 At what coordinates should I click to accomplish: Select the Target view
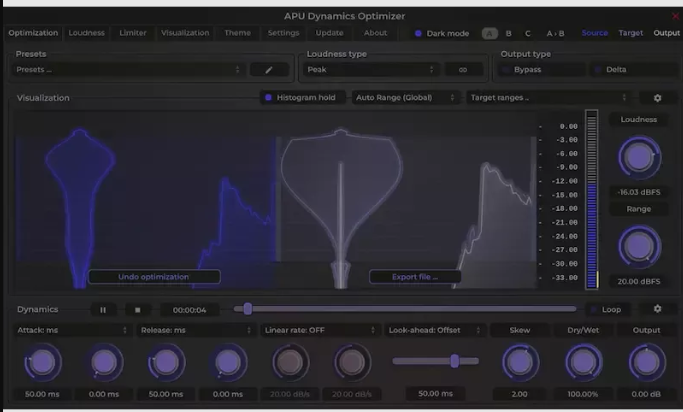(631, 33)
